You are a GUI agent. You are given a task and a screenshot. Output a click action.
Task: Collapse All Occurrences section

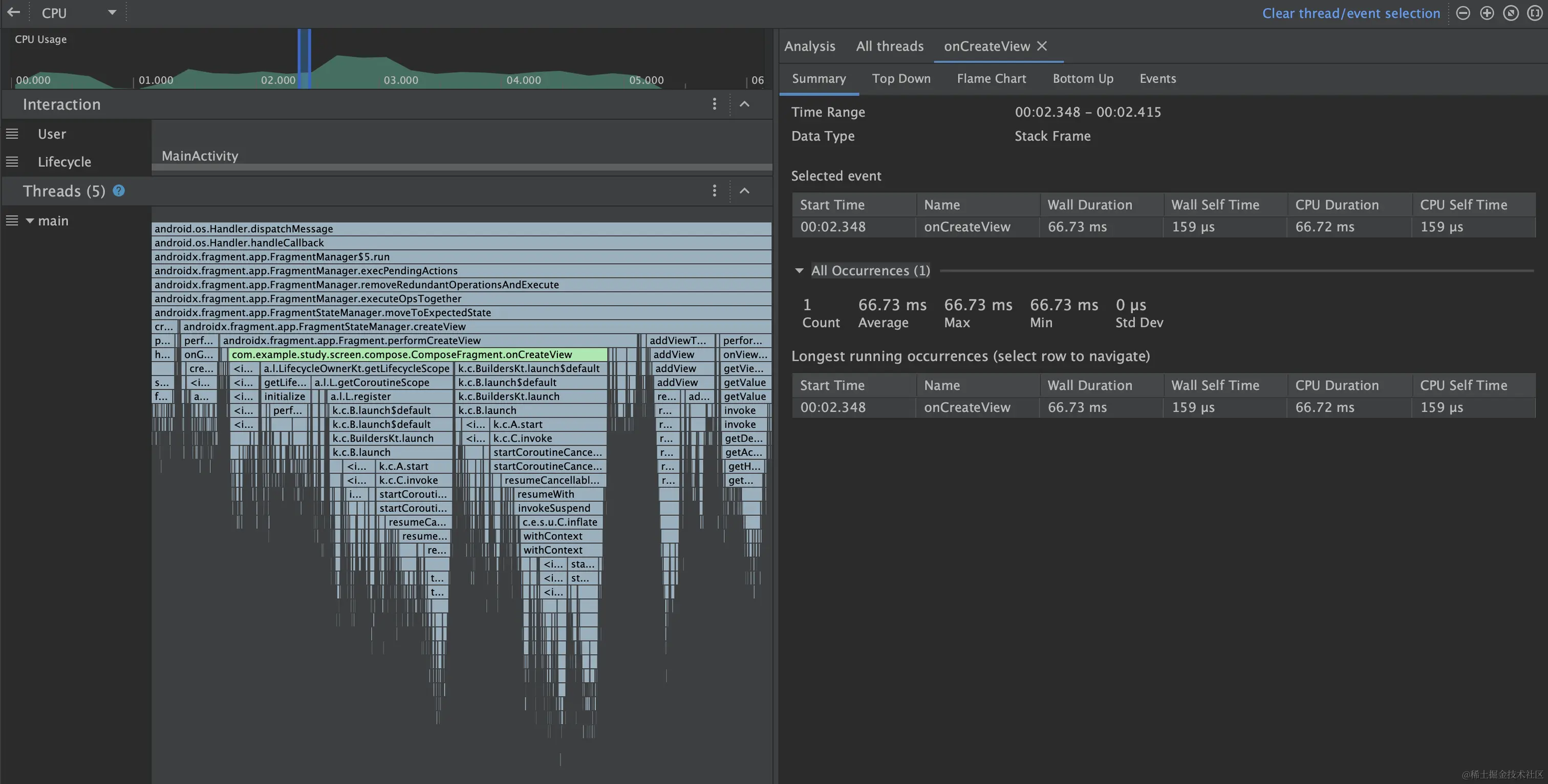pyautogui.click(x=799, y=271)
